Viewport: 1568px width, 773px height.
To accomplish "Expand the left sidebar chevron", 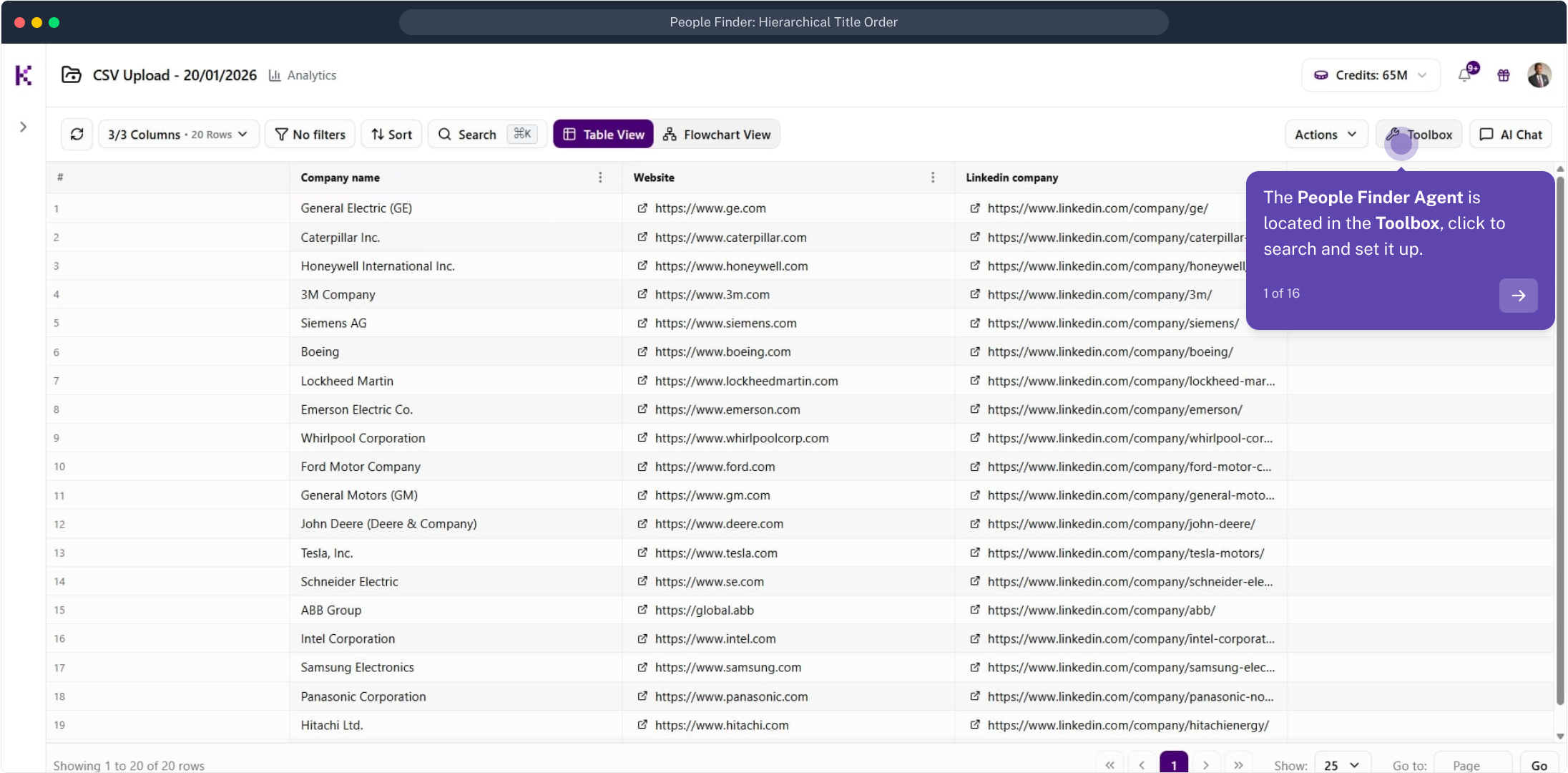I will (24, 127).
